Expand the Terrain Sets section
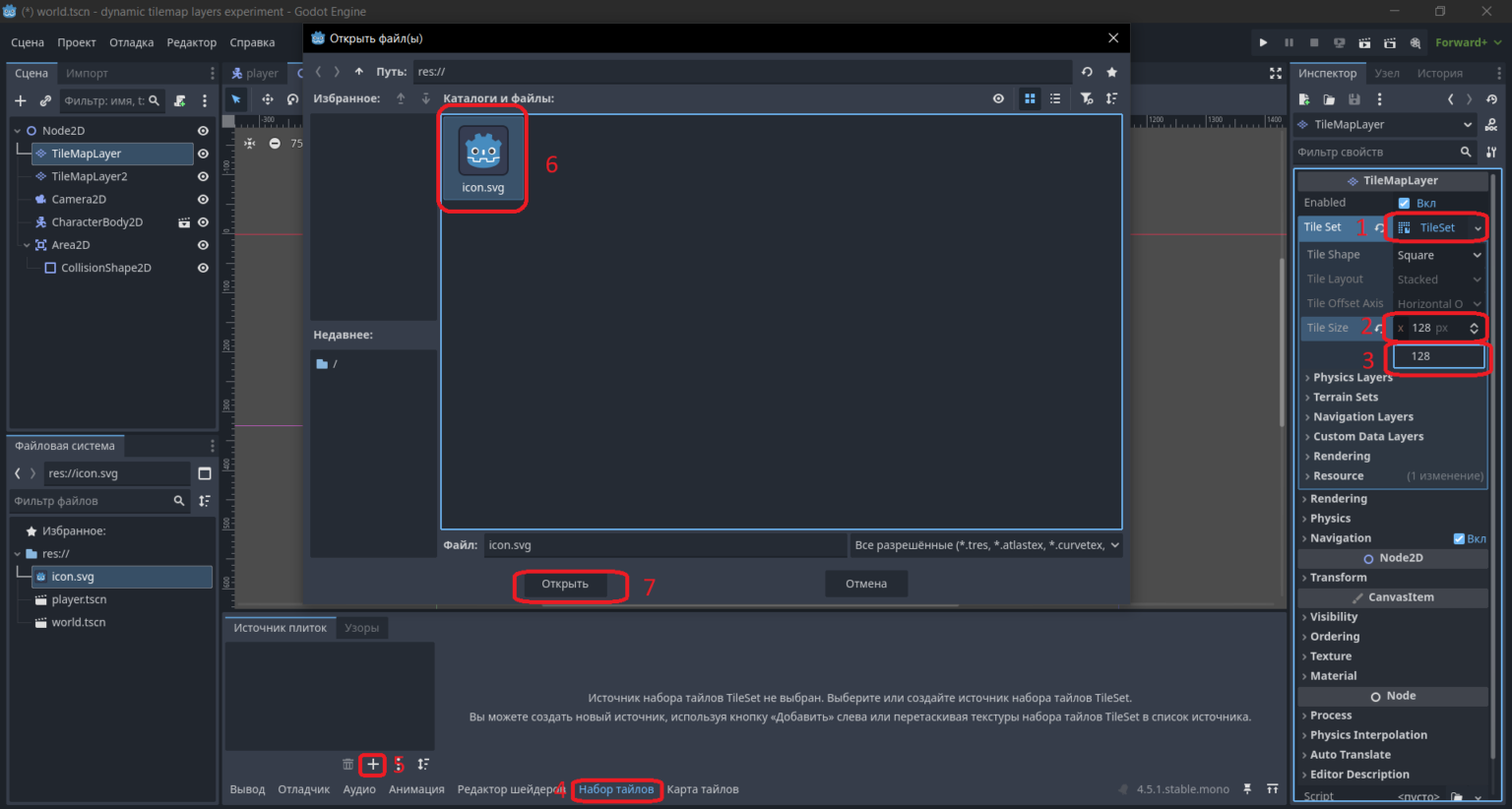The image size is (1512, 809). pos(1345,397)
